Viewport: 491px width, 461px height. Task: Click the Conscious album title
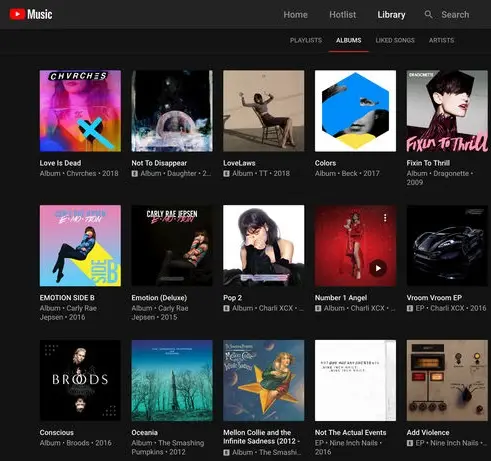[57, 432]
